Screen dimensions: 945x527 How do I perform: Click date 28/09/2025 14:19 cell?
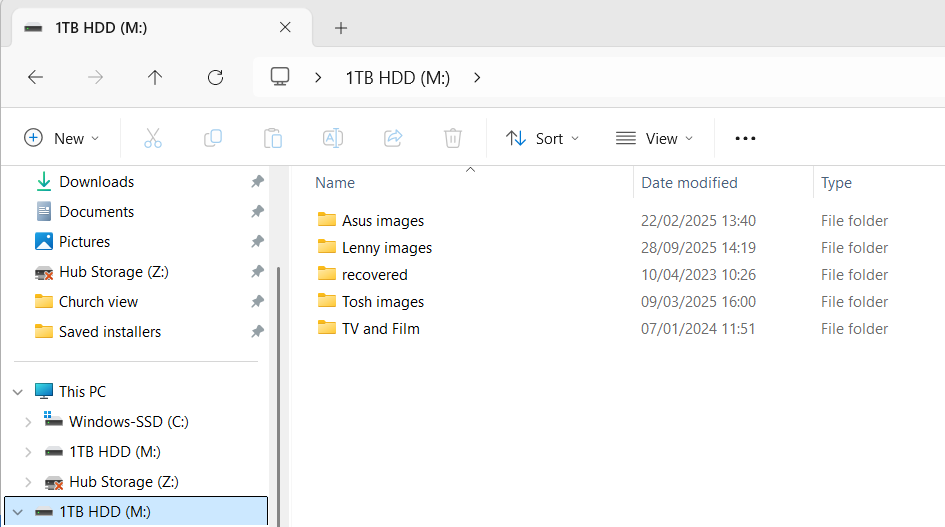(x=698, y=248)
